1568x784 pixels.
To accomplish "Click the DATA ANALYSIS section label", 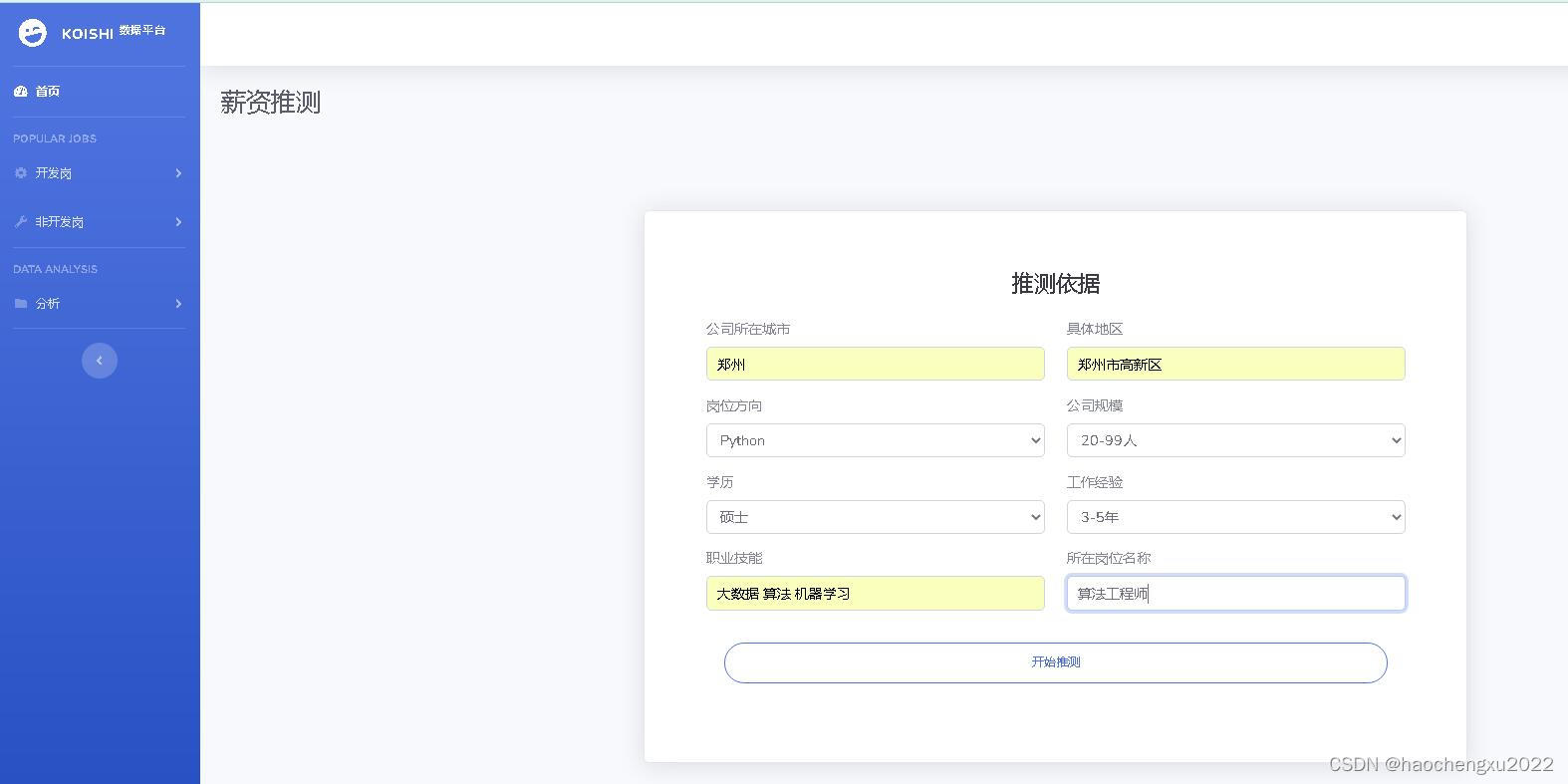I will (x=56, y=269).
